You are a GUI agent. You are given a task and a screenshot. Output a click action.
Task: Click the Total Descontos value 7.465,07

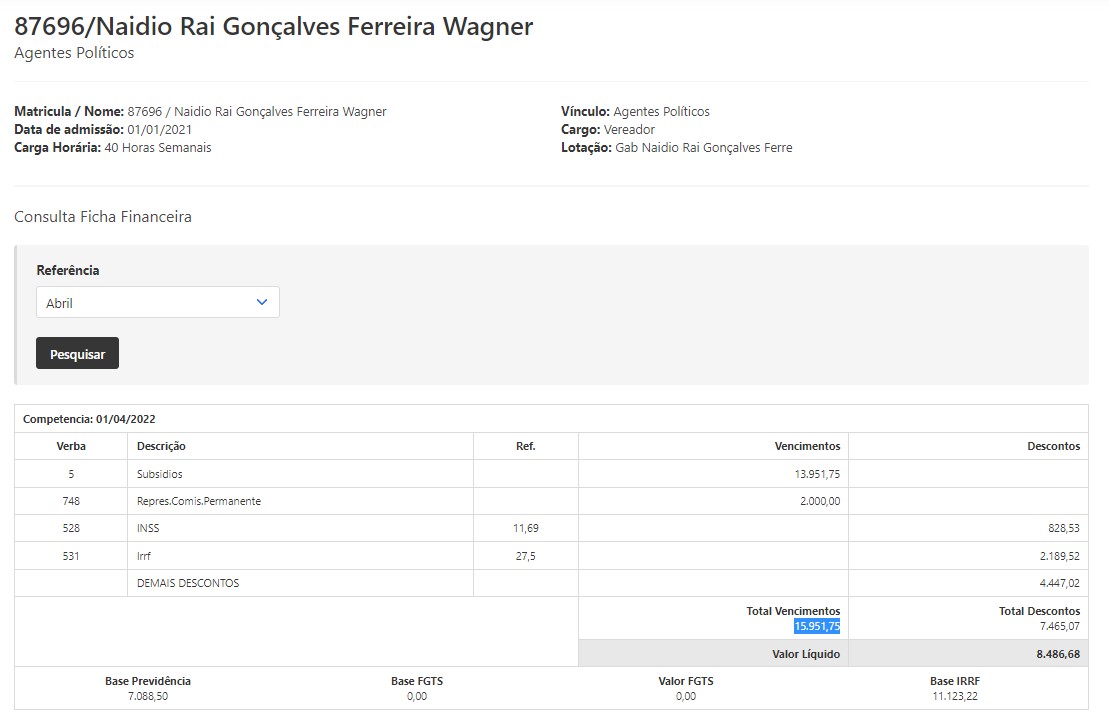click(x=1059, y=627)
